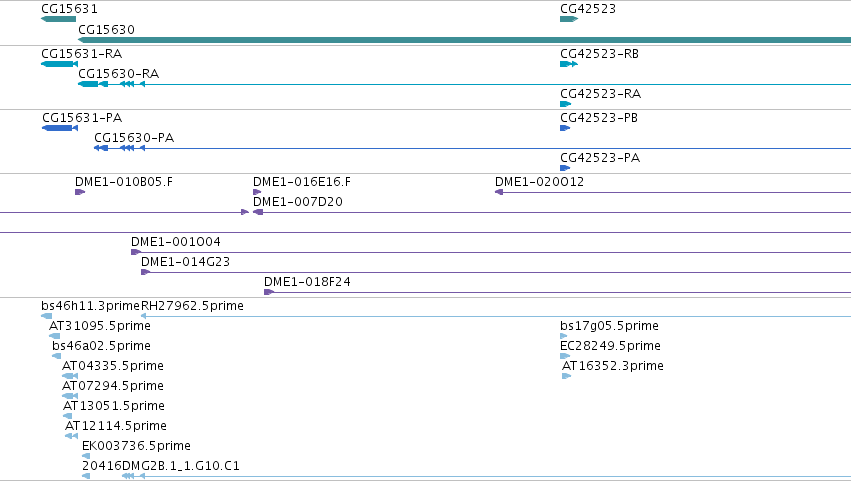The image size is (851, 481).
Task: Select the bs17g05.5prime label
Action: (609, 326)
